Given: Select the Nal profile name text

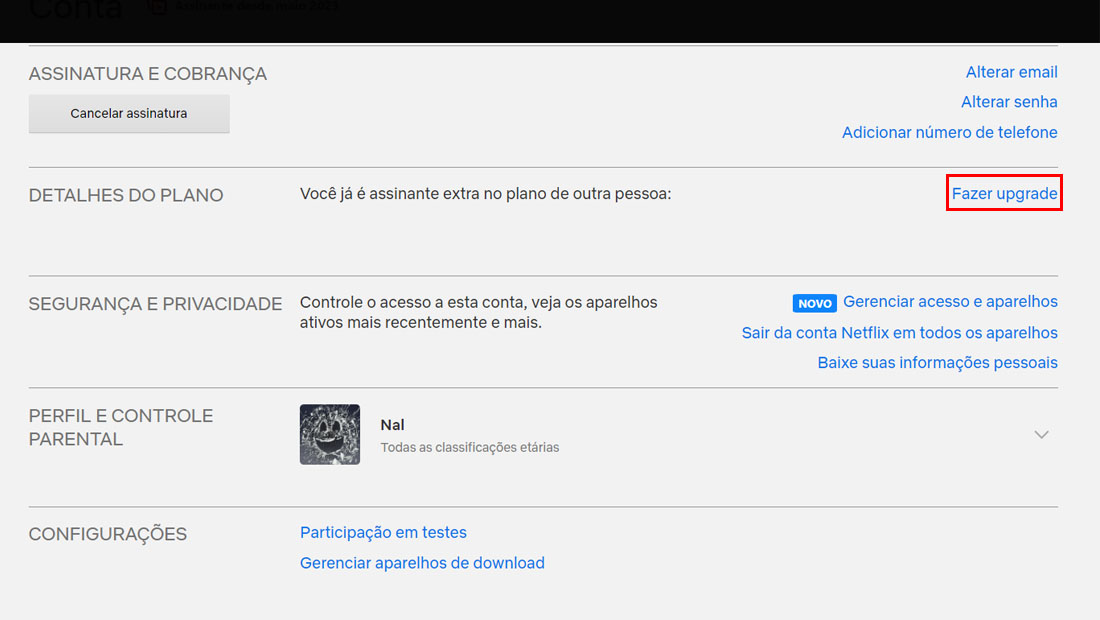Looking at the screenshot, I should [392, 425].
